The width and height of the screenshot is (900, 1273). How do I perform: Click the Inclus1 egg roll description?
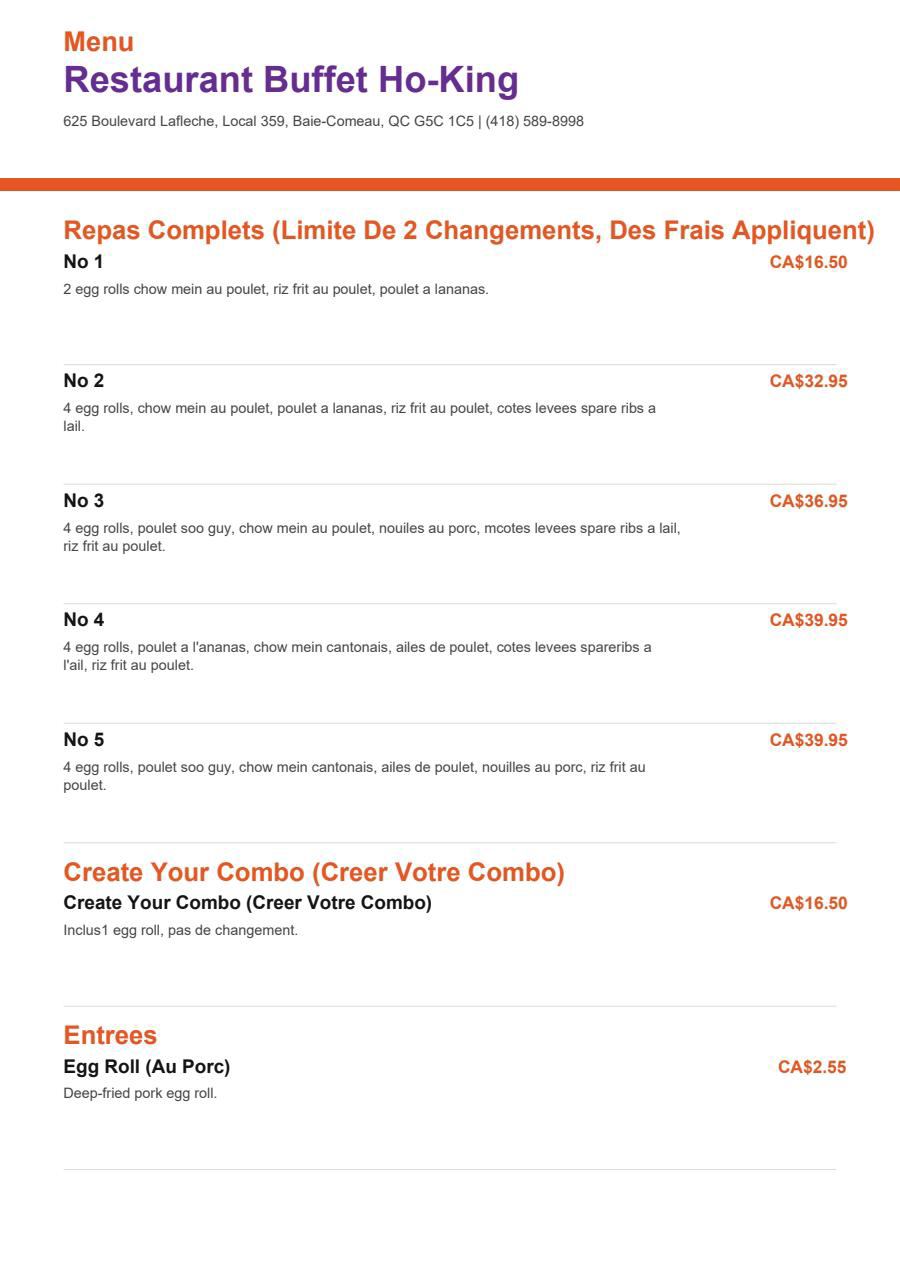[181, 931]
